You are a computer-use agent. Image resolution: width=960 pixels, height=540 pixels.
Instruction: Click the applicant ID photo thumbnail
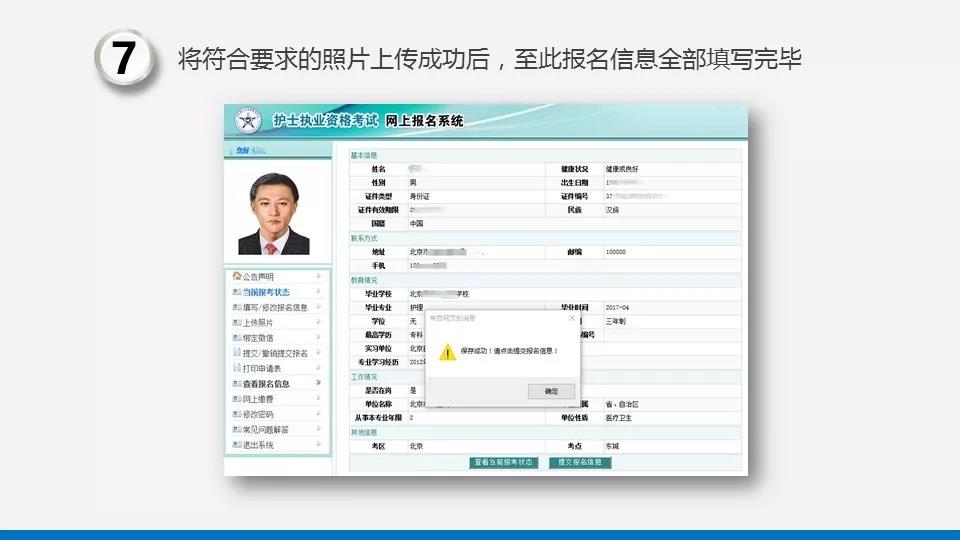coord(274,213)
